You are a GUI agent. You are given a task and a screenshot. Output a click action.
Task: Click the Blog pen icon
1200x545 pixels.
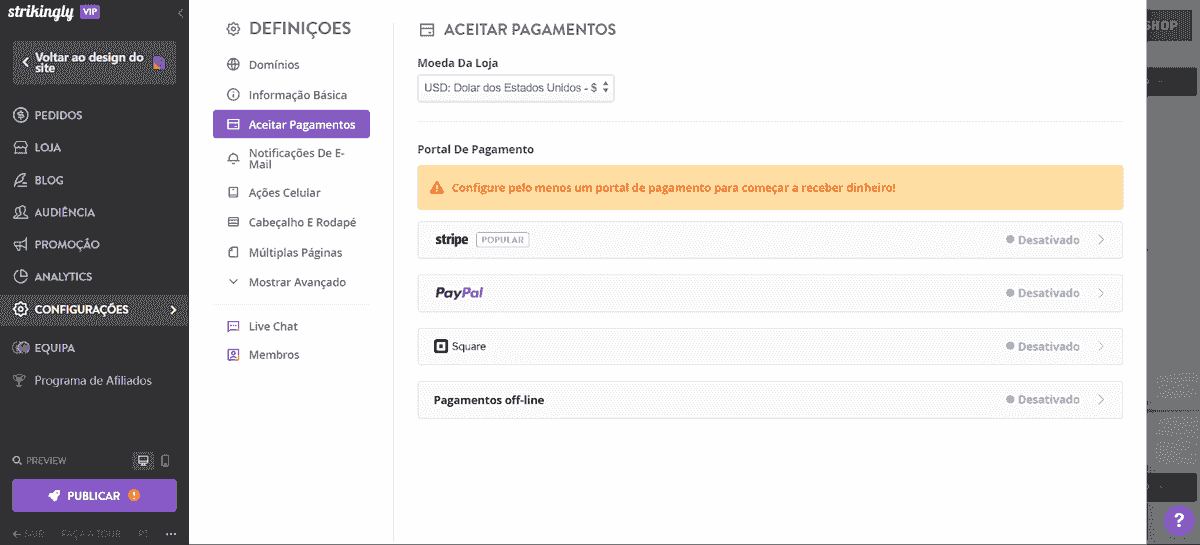[20, 180]
